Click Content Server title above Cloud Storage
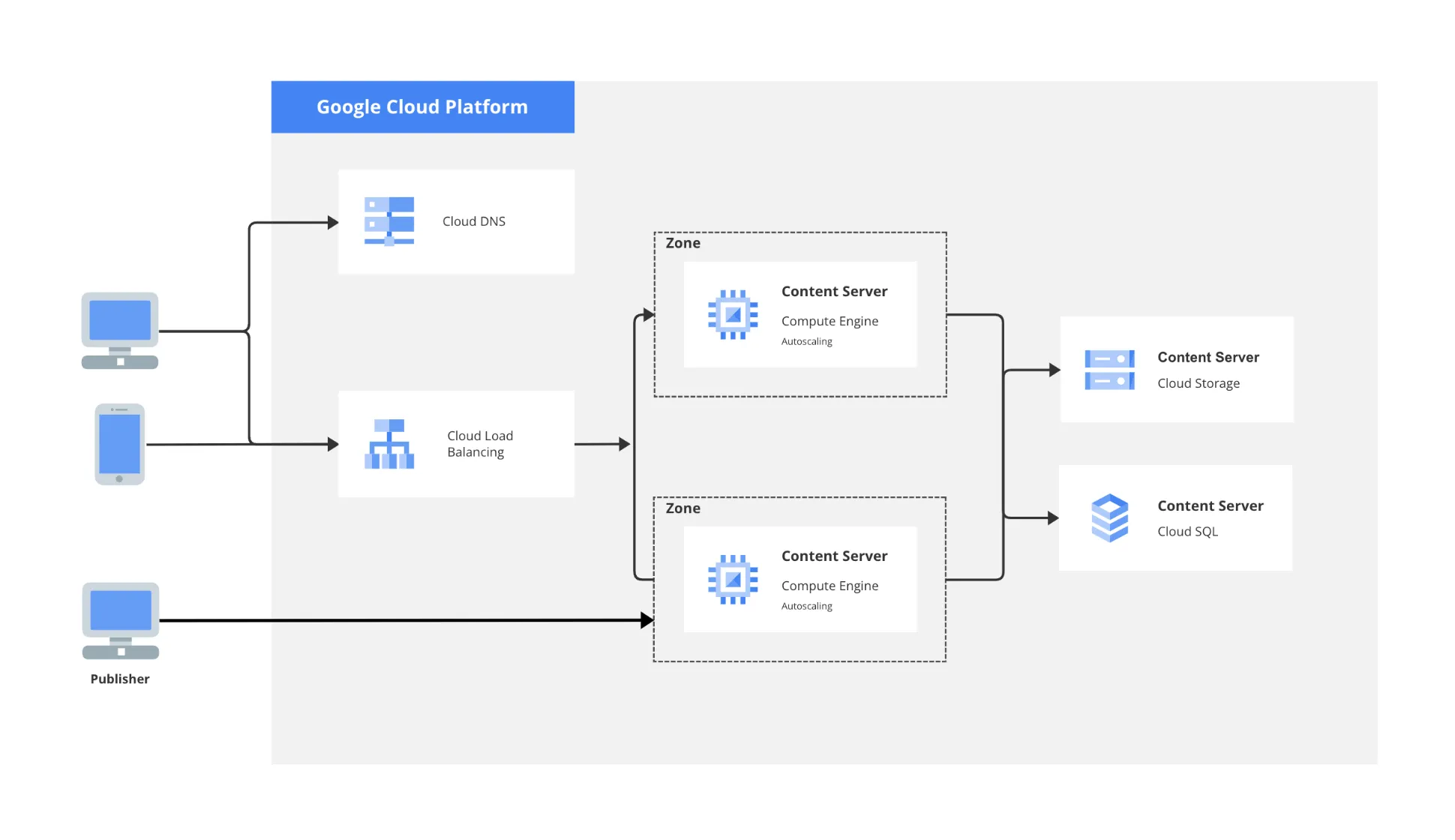1455x840 pixels. pos(1208,357)
